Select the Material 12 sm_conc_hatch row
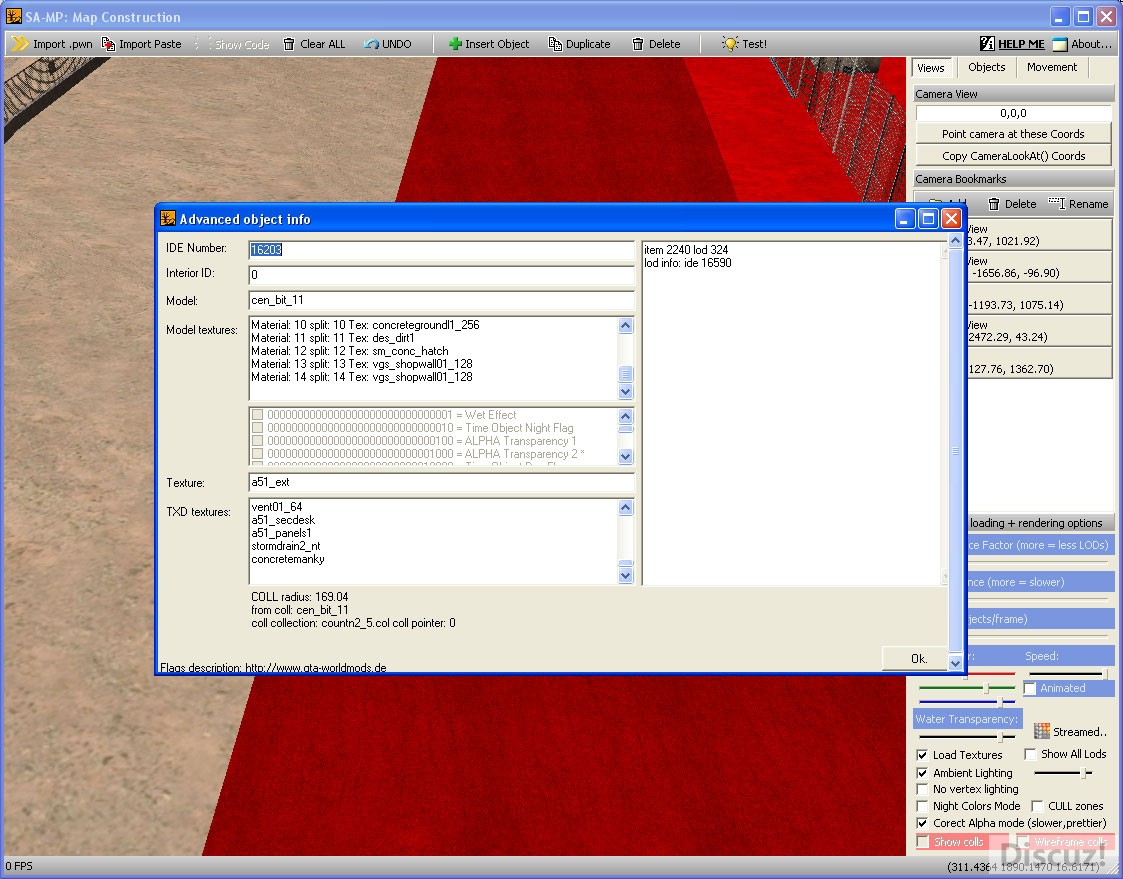 350,351
